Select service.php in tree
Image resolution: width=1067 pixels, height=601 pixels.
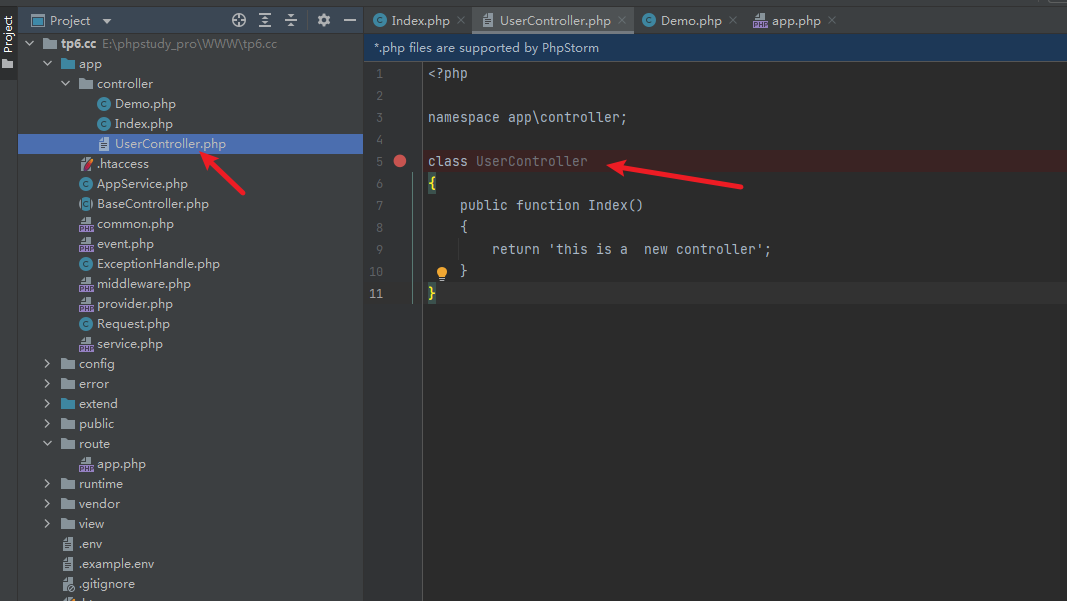click(129, 344)
